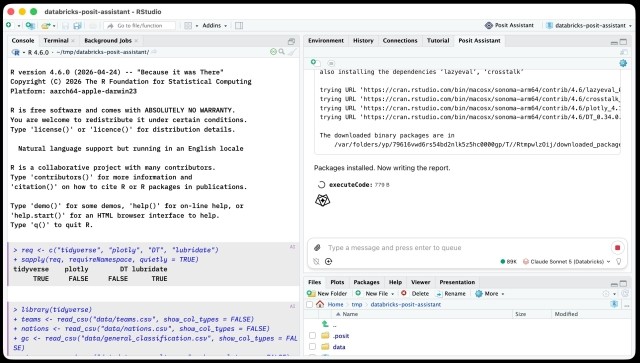The image size is (640, 363).
Task: Switch to the Tutorial tab
Action: pyautogui.click(x=438, y=40)
